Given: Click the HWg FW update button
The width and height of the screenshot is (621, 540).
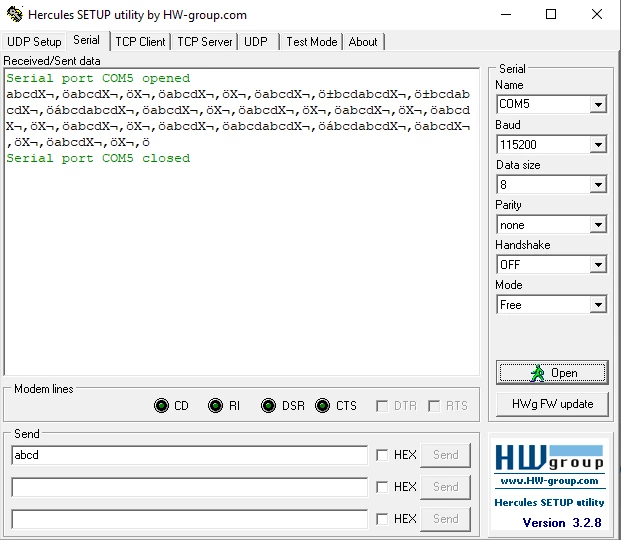Looking at the screenshot, I should pyautogui.click(x=552, y=404).
